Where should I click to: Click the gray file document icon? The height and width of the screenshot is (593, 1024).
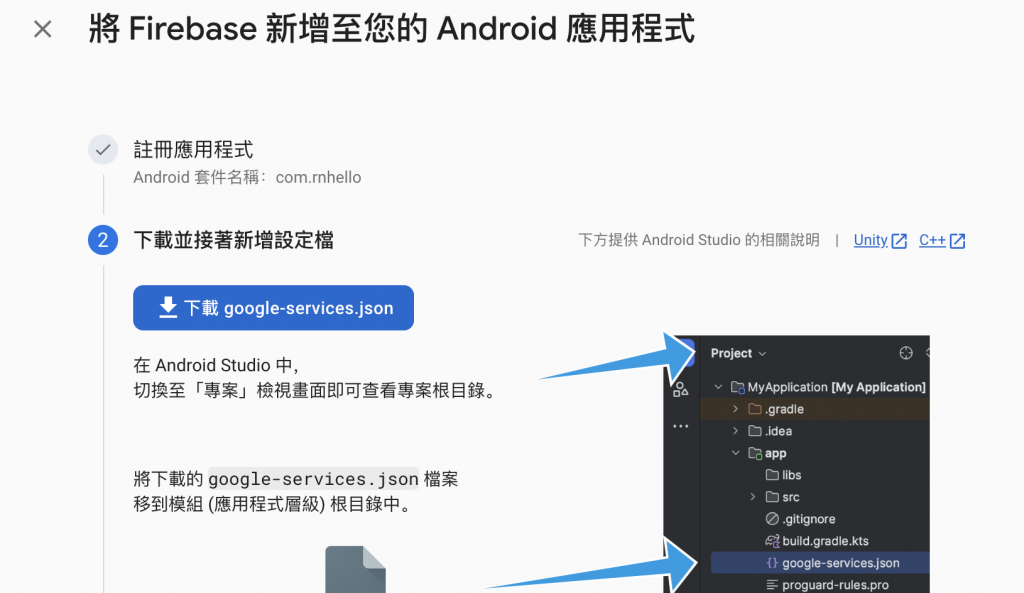[x=355, y=569]
